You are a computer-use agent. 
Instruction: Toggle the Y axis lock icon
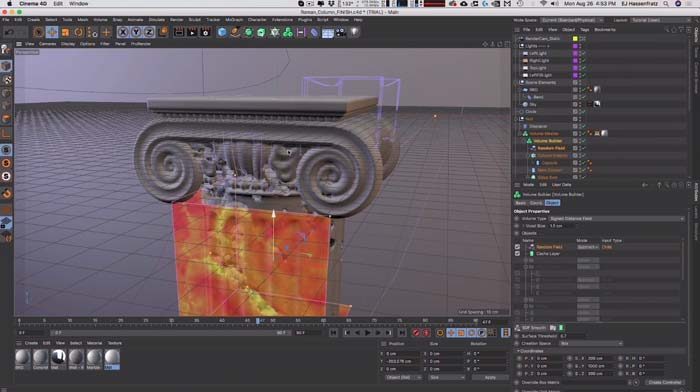tap(136, 32)
